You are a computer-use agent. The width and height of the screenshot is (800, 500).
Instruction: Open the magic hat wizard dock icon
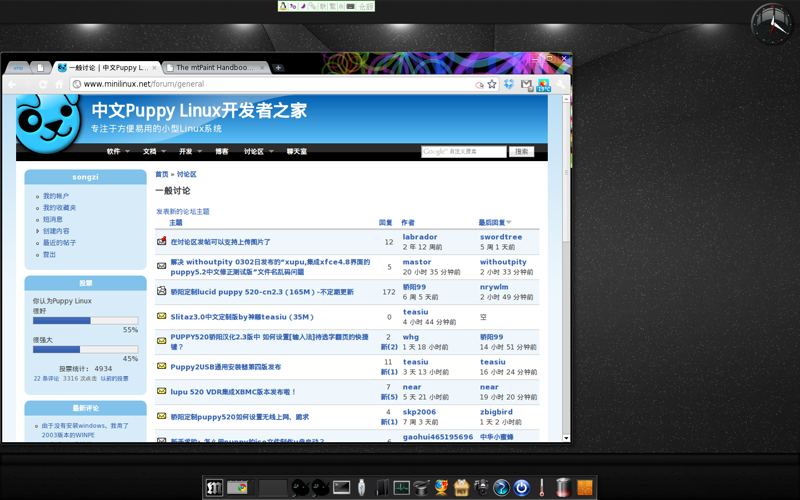click(421, 488)
